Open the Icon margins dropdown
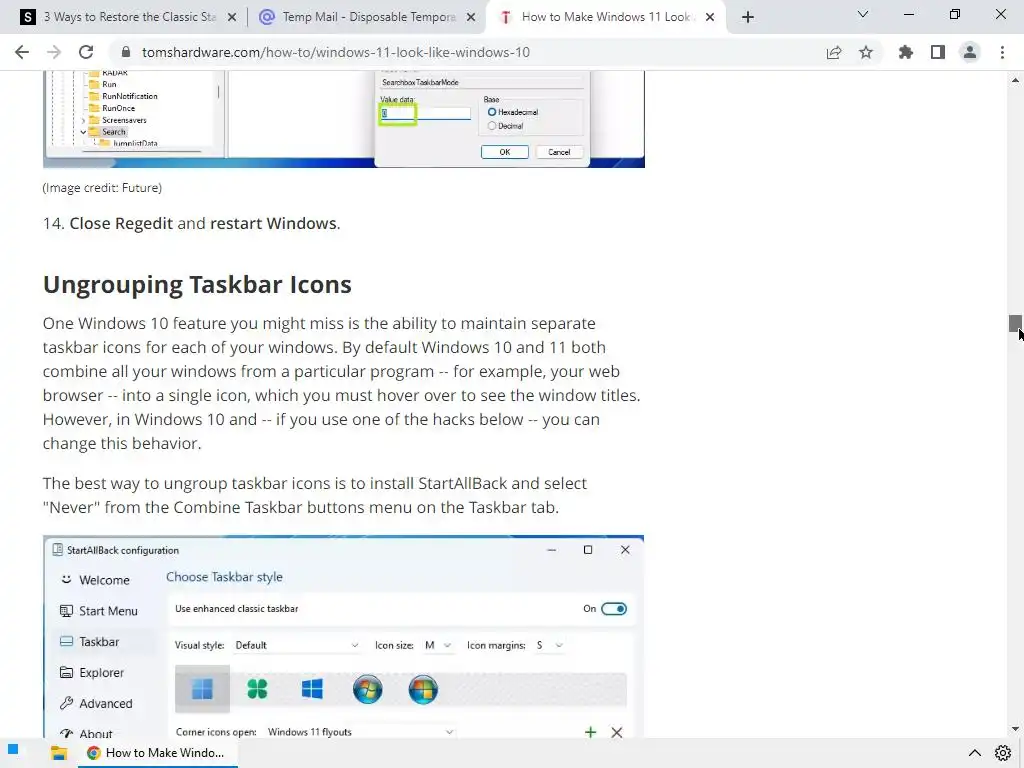 pyautogui.click(x=549, y=645)
